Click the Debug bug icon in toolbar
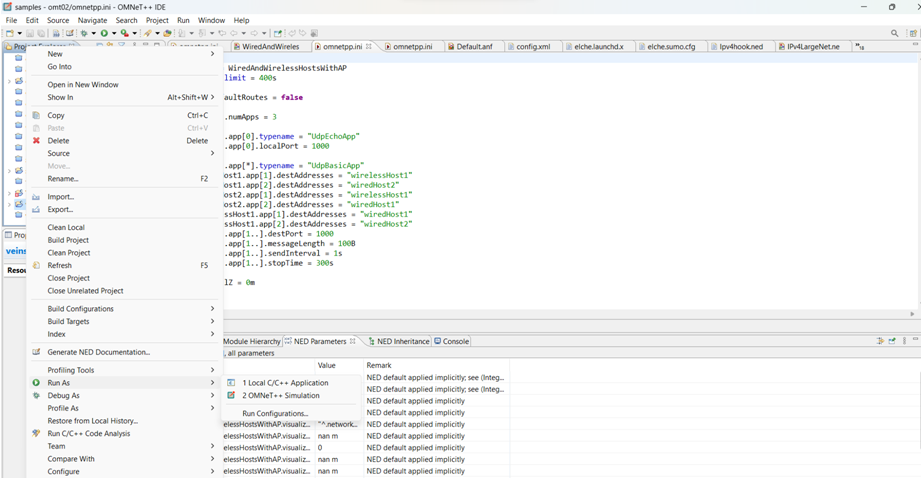921x498 pixels. coord(84,33)
